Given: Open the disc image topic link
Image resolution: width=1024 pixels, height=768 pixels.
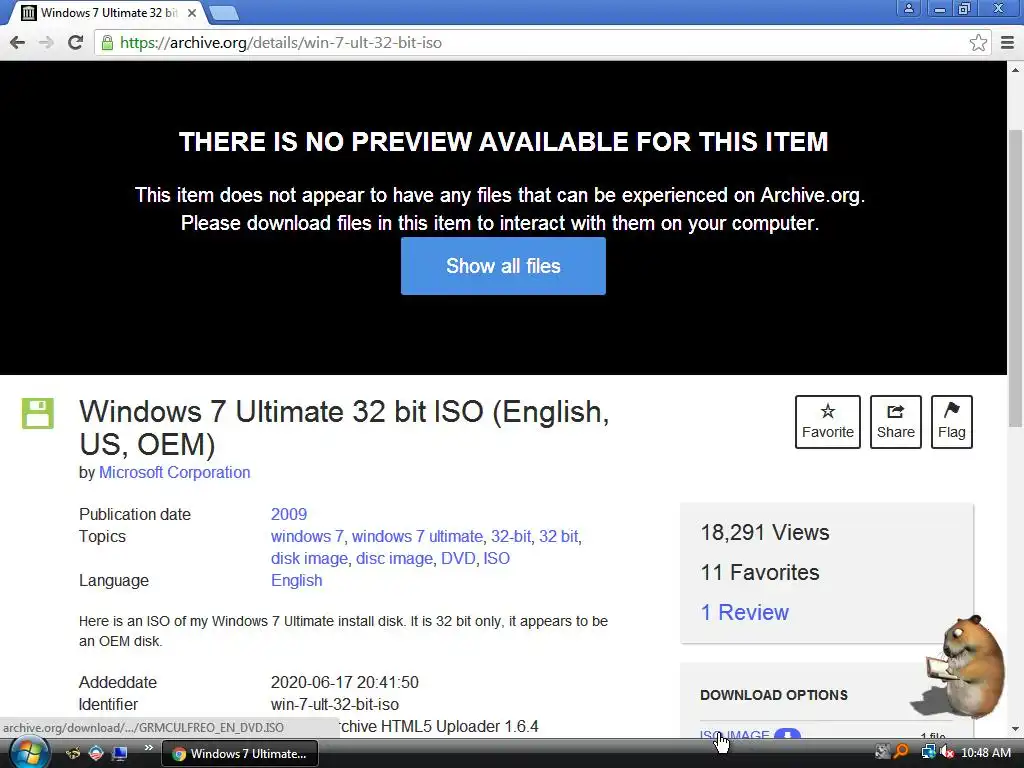Looking at the screenshot, I should (394, 558).
